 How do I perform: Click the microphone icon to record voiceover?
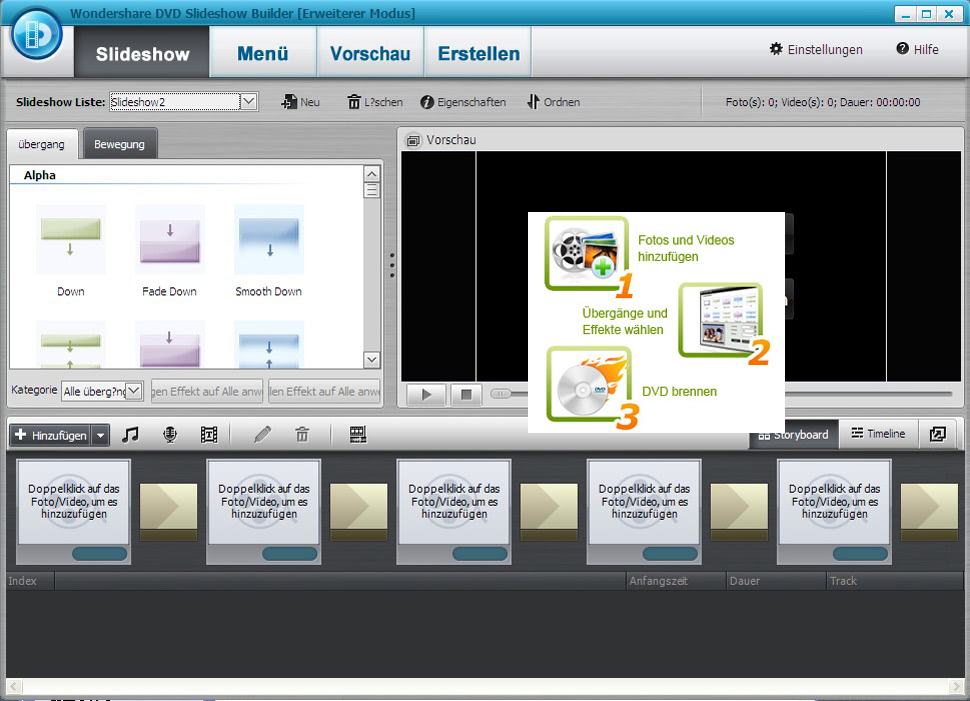(169, 434)
